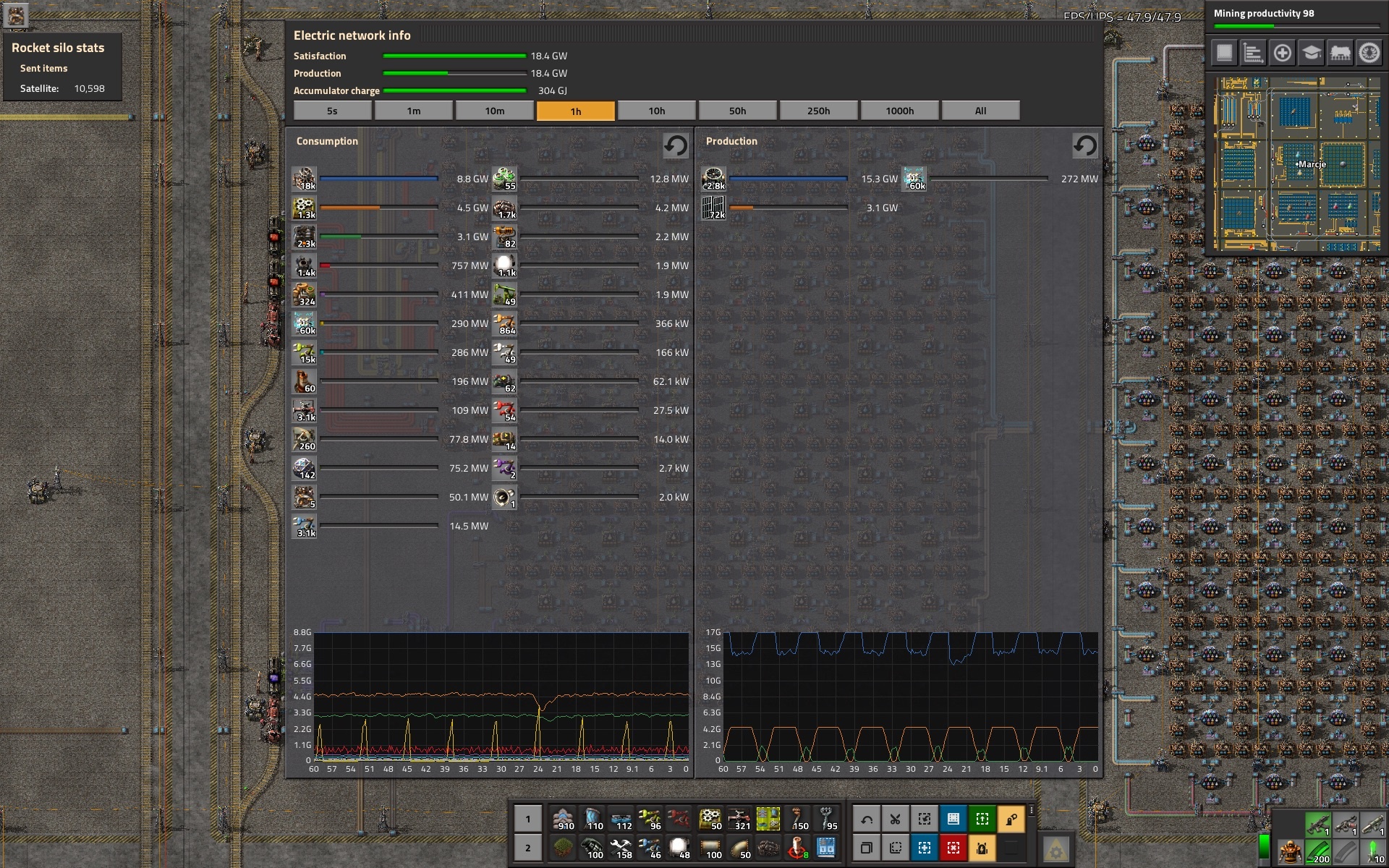Screen dimensions: 1389x868
Task: Select the blue blueprint book shortcut
Action: click(x=953, y=819)
